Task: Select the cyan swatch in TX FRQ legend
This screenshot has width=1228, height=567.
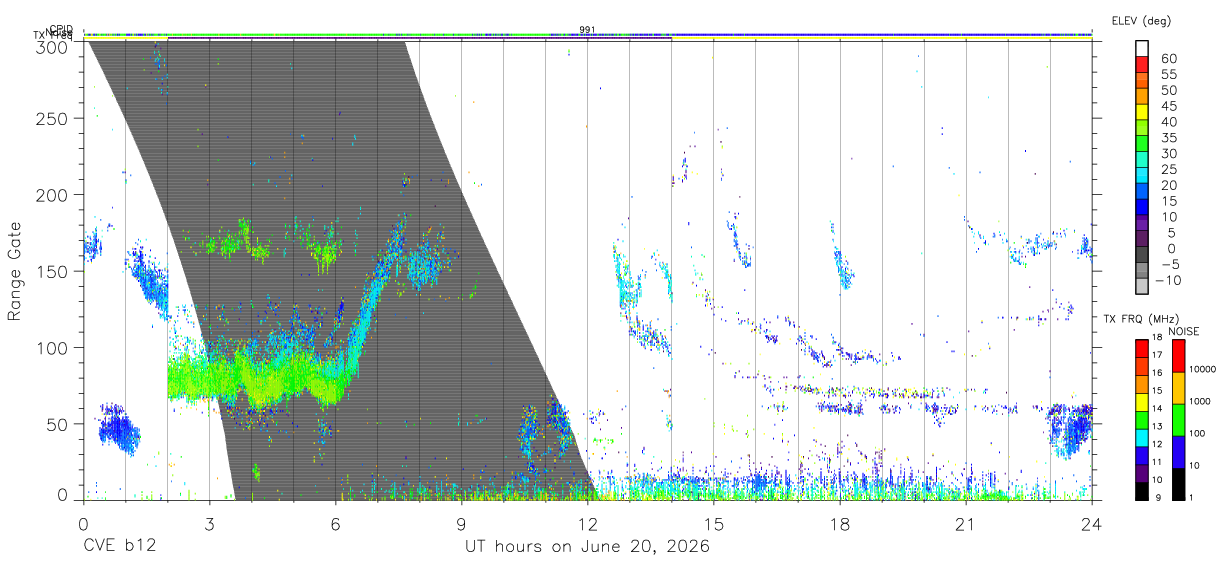Action: 1140,437
